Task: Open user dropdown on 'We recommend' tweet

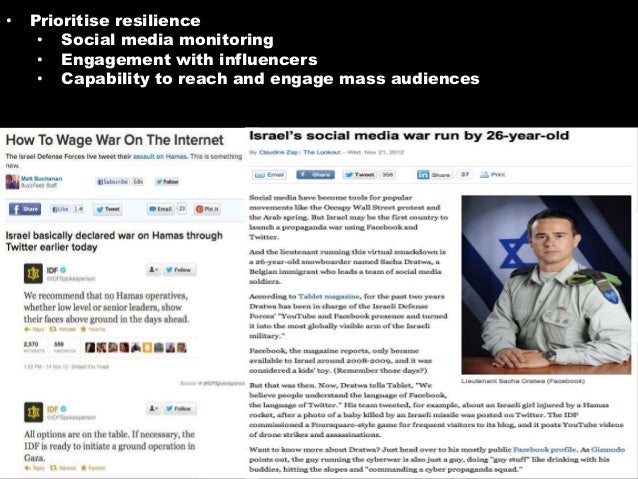Action: tap(154, 270)
